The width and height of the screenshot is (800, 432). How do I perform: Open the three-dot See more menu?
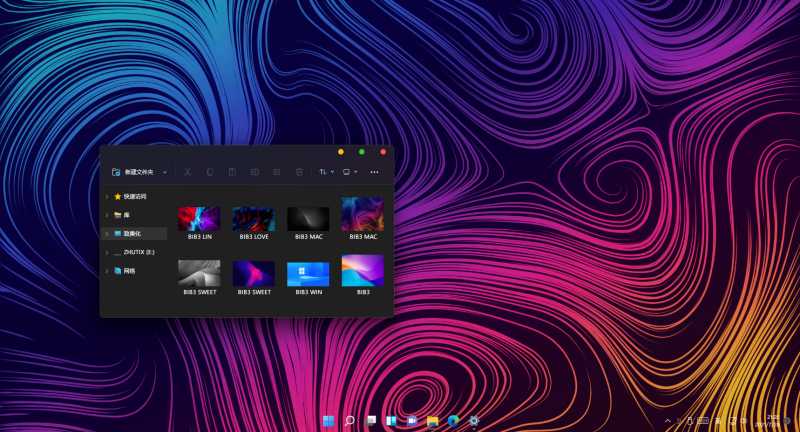click(x=374, y=172)
